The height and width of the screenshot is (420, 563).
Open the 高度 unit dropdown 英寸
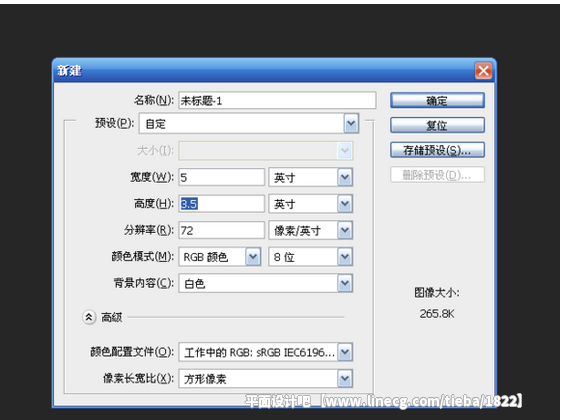point(311,204)
